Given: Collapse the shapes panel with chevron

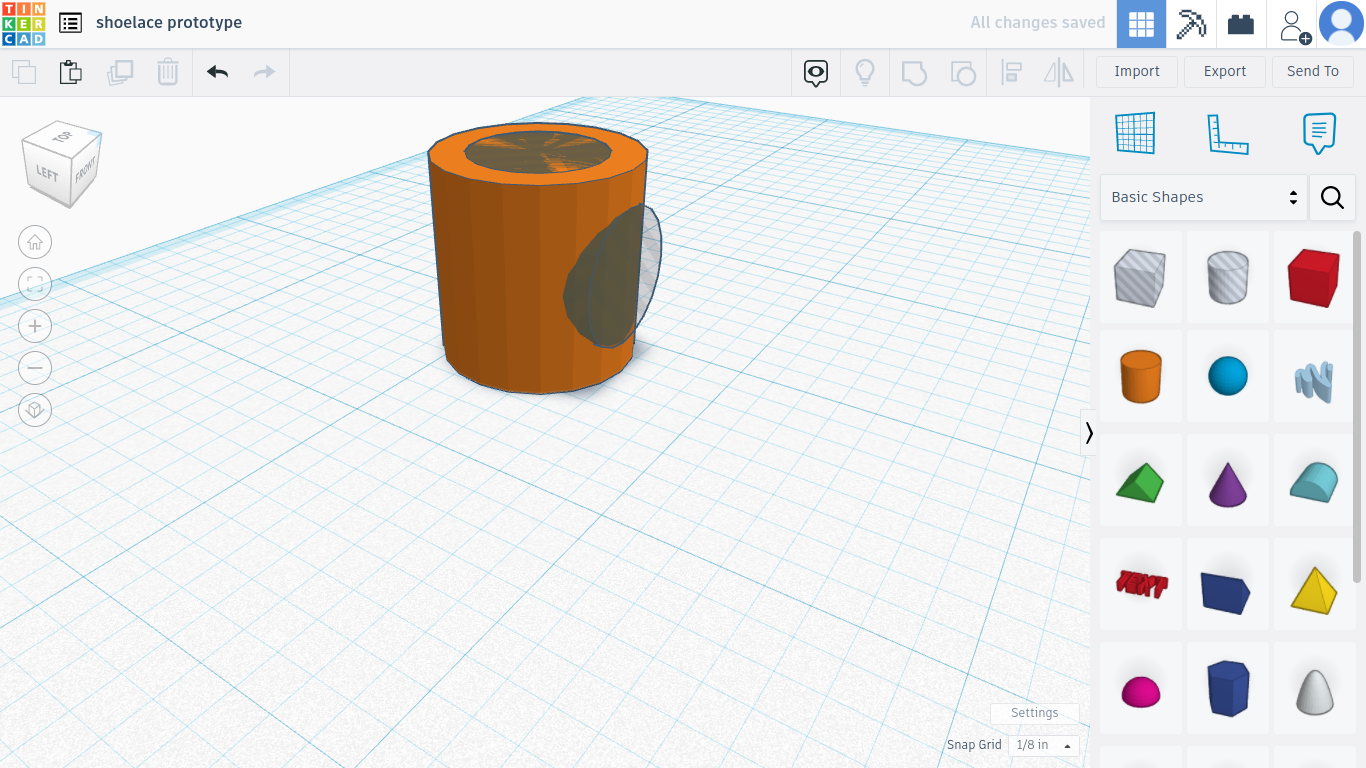Looking at the screenshot, I should [x=1089, y=433].
